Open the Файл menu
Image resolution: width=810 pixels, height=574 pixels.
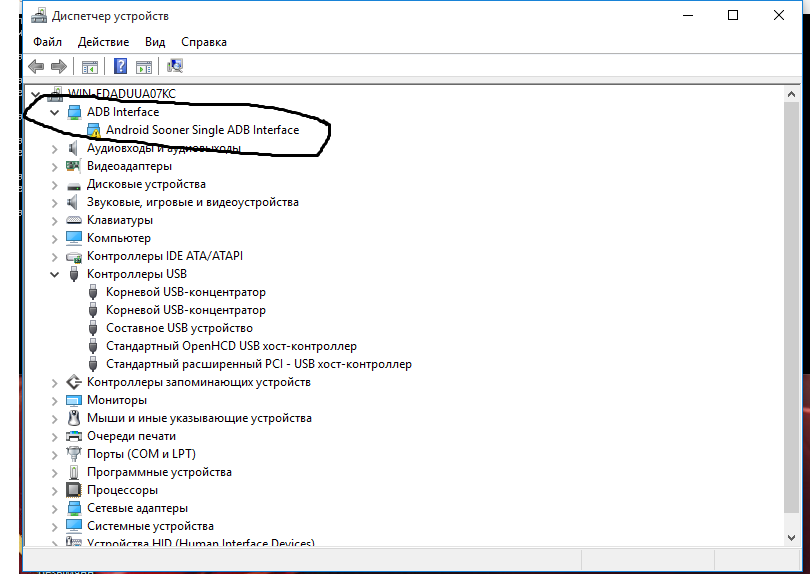[47, 42]
